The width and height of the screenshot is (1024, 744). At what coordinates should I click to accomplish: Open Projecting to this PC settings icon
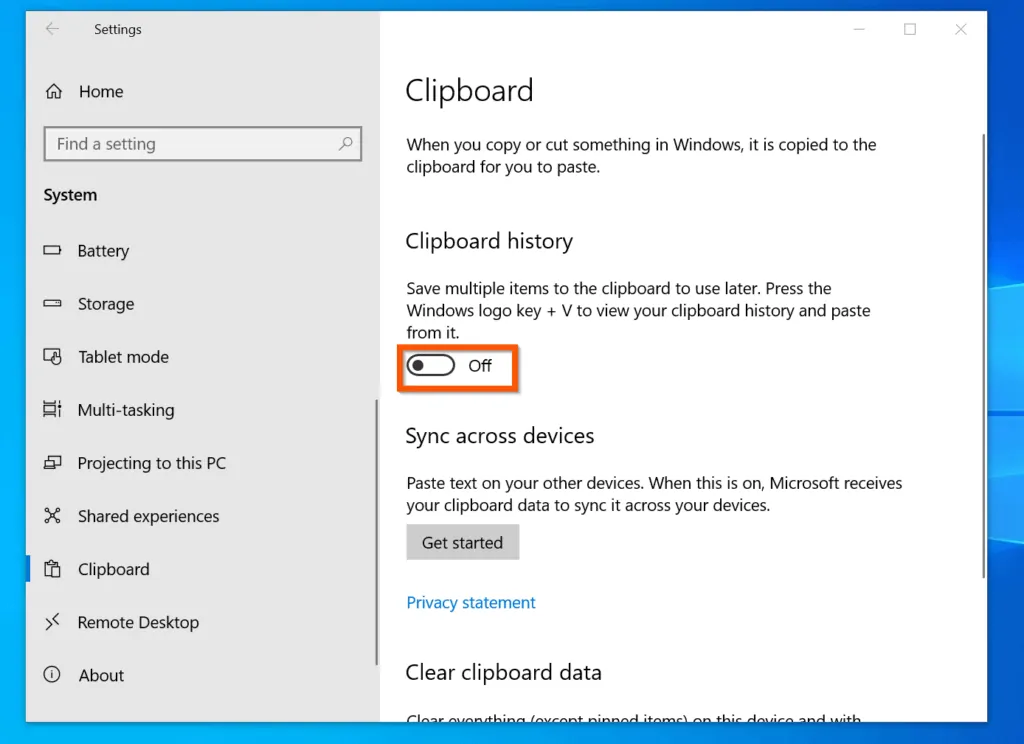[x=53, y=463]
